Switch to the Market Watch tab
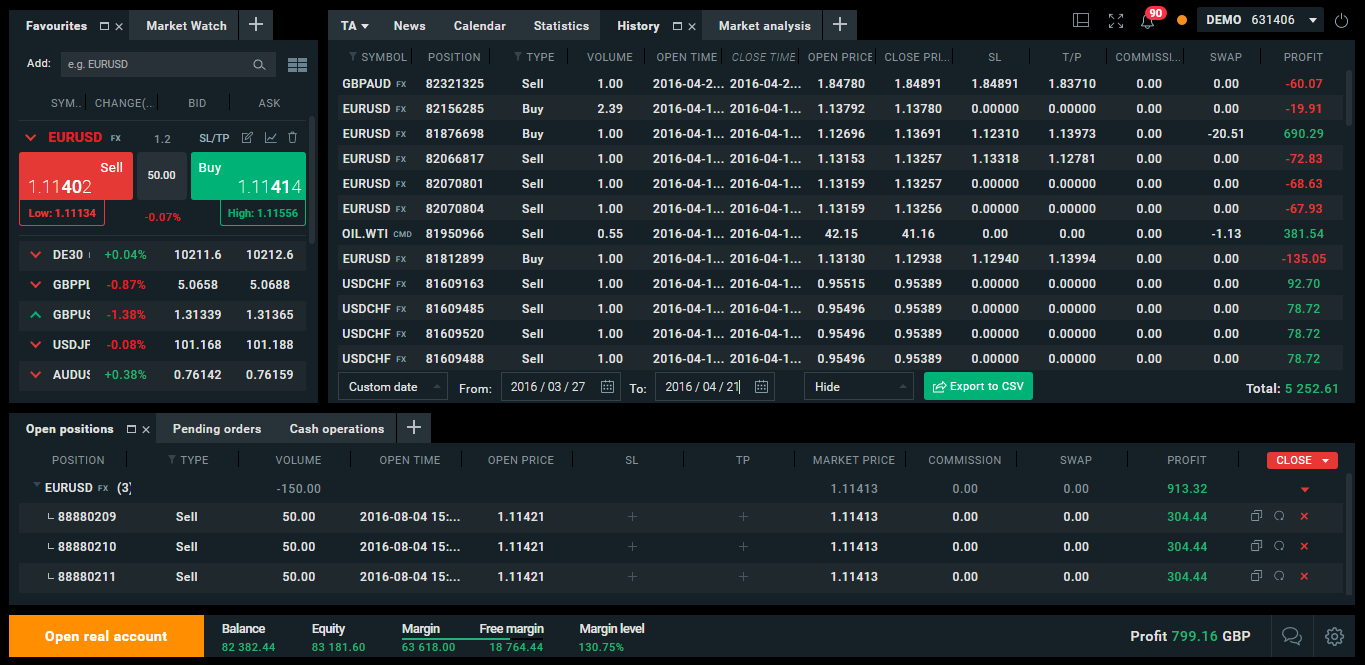 pyautogui.click(x=186, y=26)
